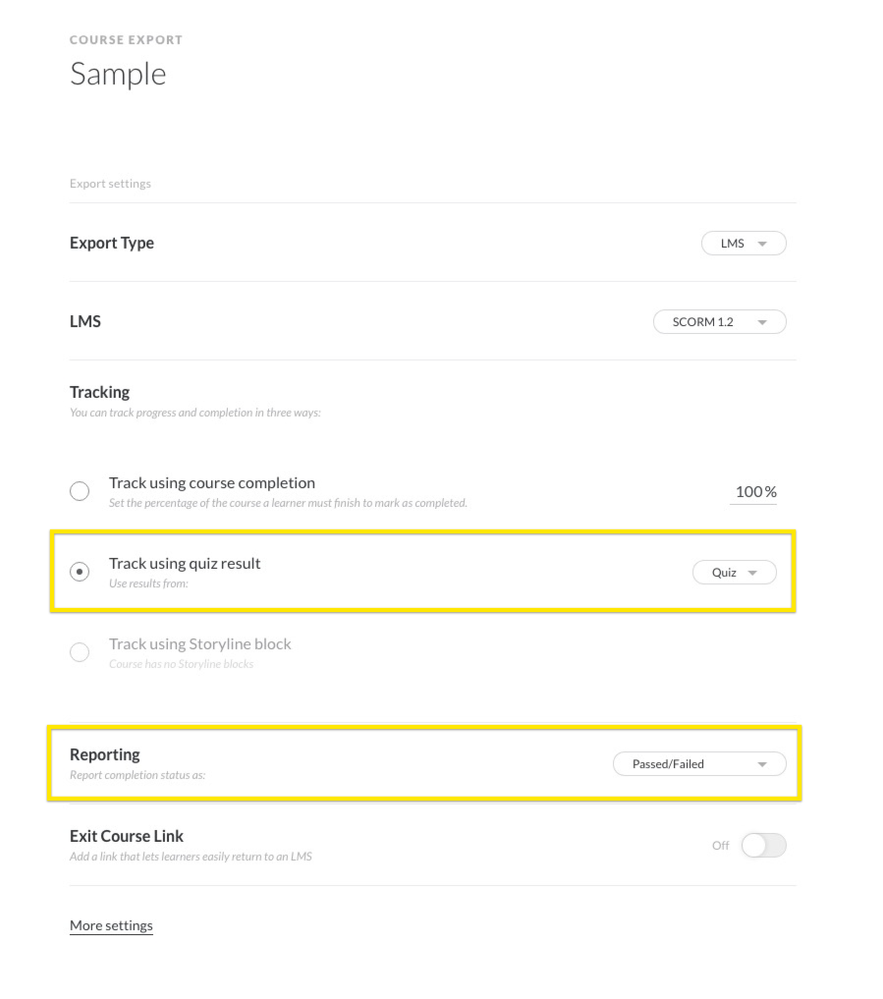Select the quiz result tracking radio button

point(80,572)
